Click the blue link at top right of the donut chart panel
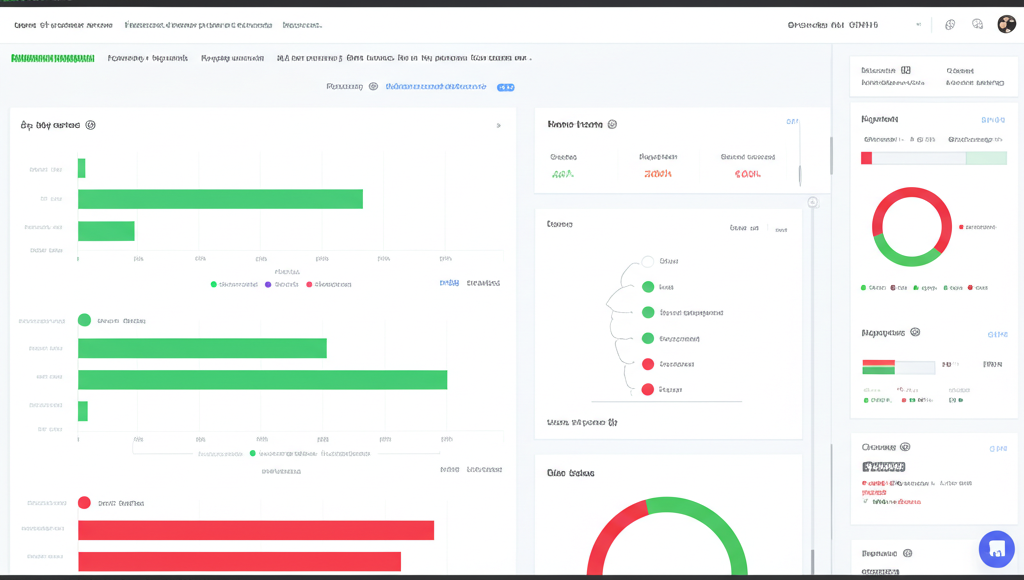The height and width of the screenshot is (580, 1024). coord(992,120)
